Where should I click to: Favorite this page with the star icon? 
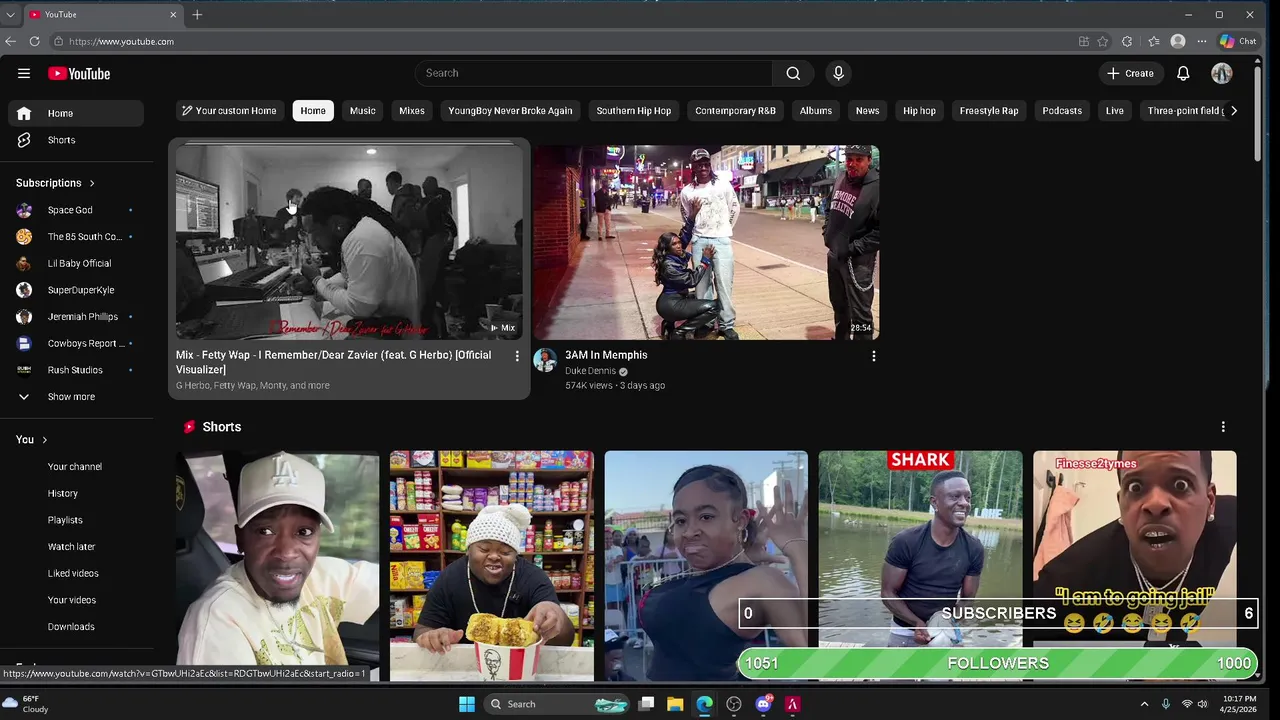click(x=1103, y=41)
